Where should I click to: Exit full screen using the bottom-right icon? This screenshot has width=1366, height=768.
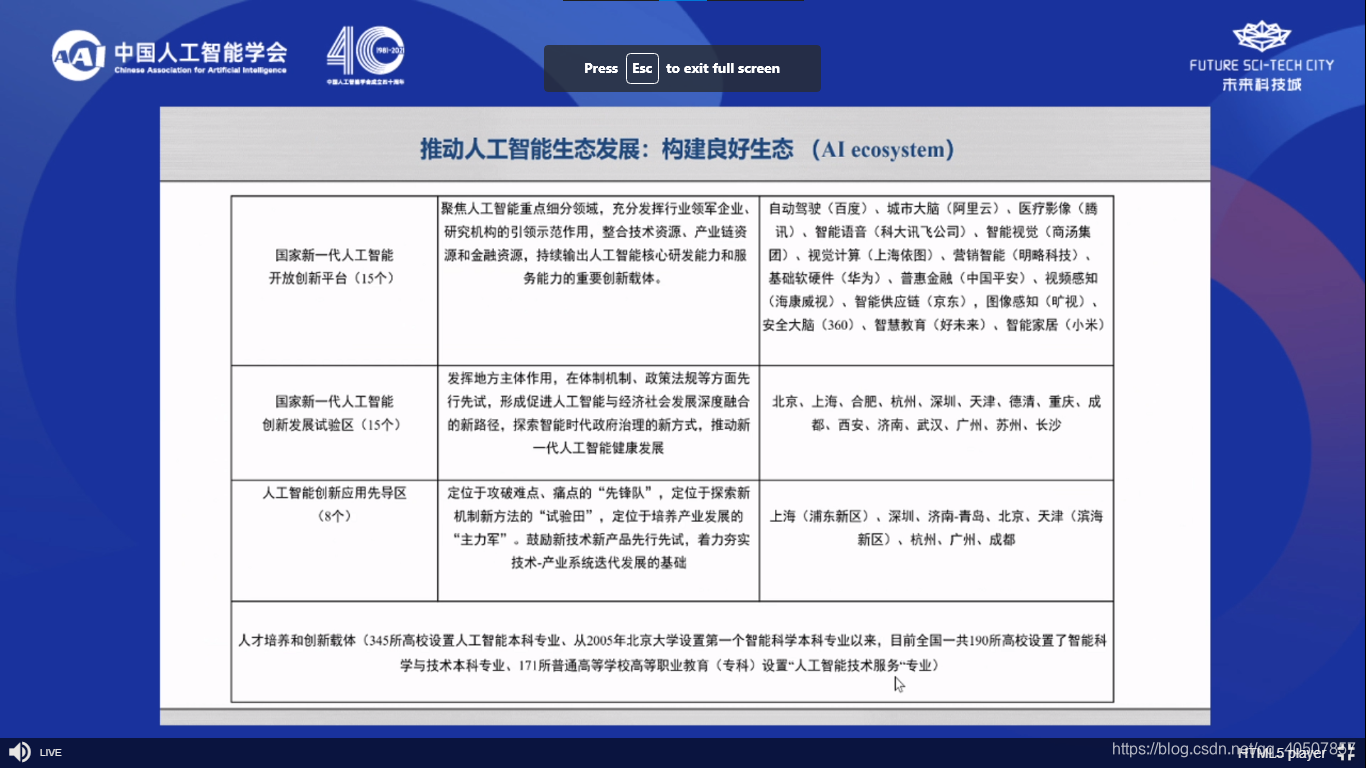tap(1346, 753)
